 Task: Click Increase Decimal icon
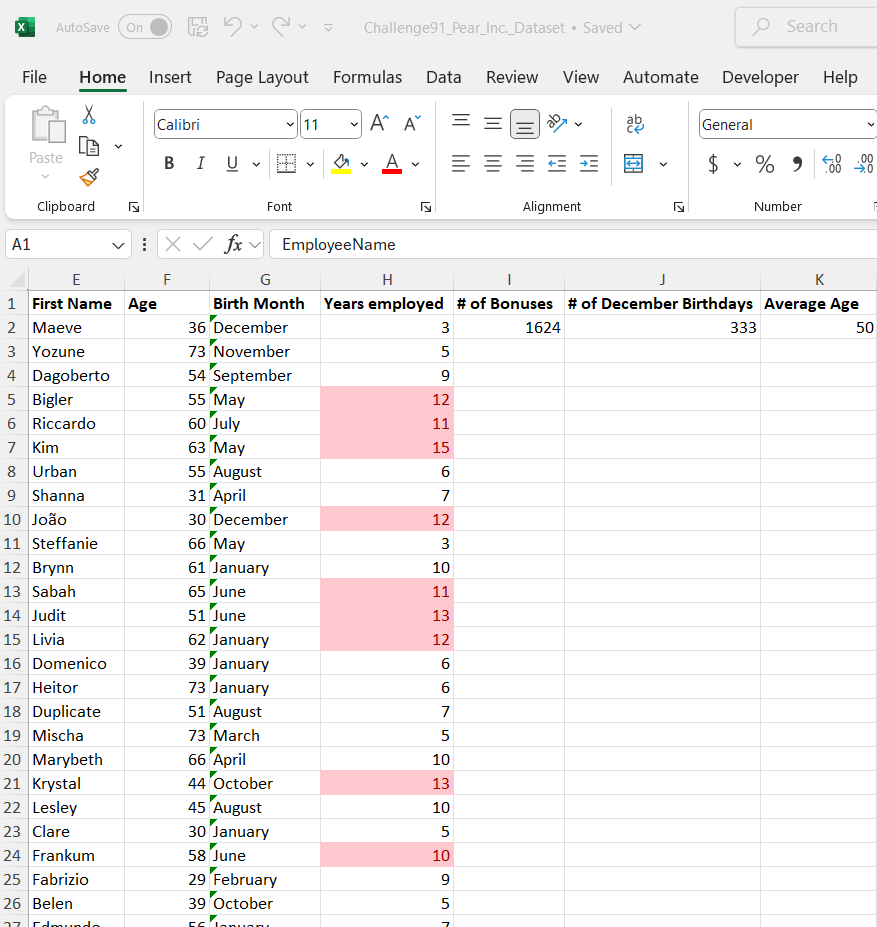832,163
